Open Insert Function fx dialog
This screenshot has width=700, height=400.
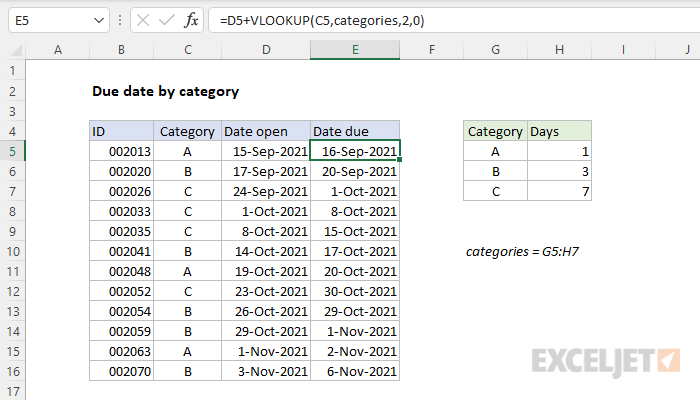[x=191, y=20]
